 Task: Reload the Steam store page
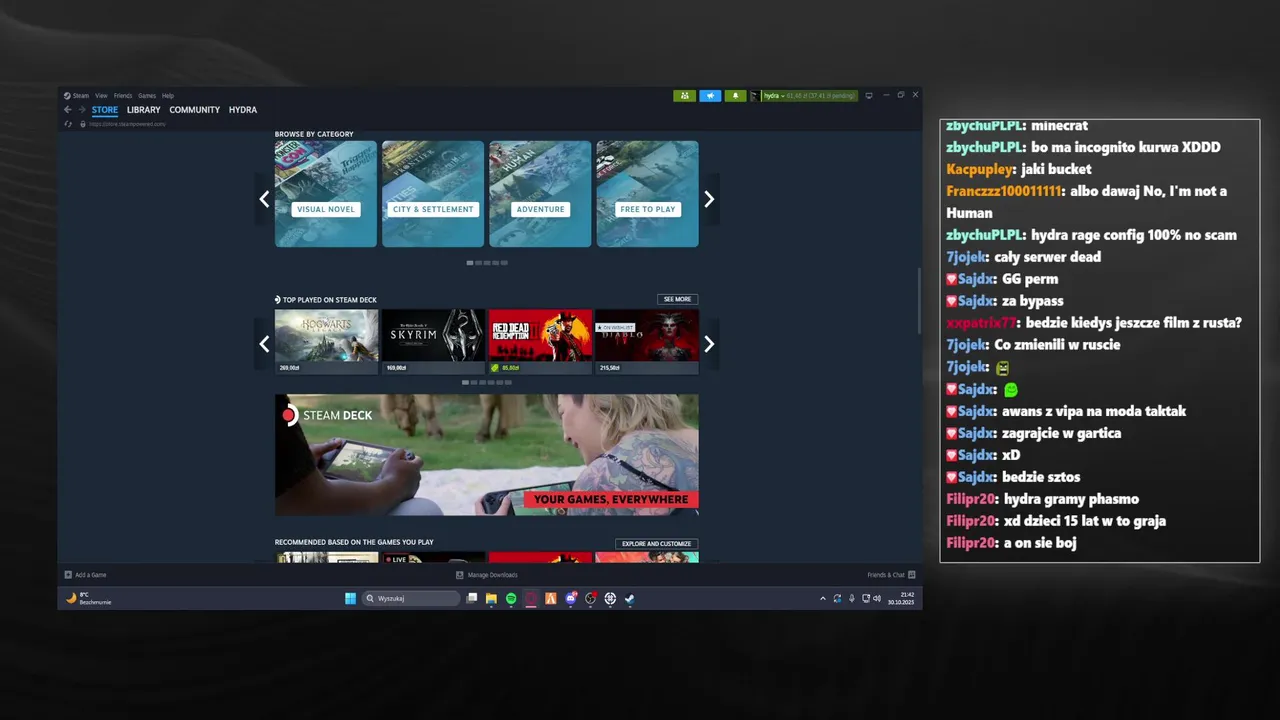point(68,124)
